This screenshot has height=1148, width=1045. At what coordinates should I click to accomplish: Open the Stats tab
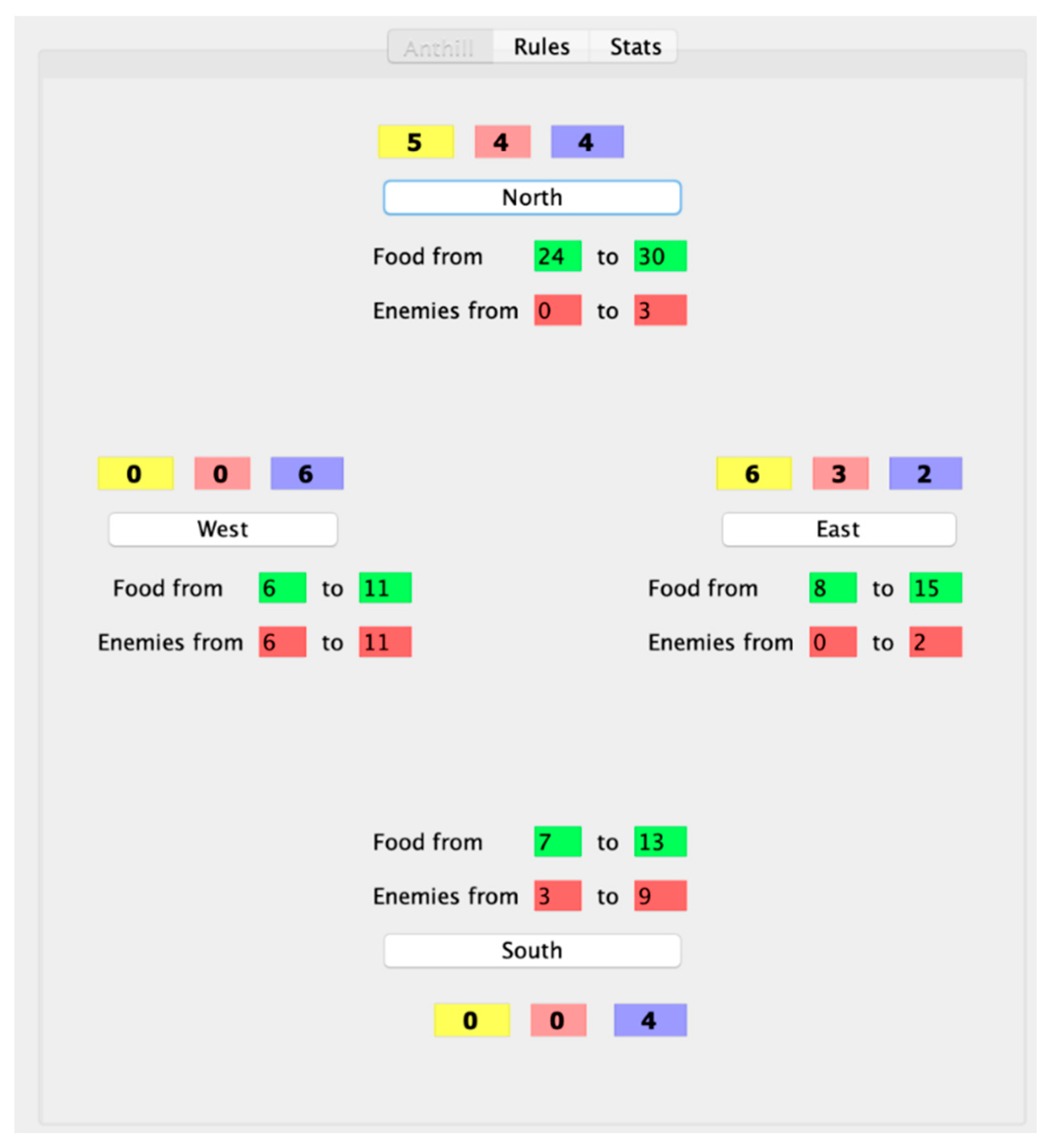coord(634,47)
